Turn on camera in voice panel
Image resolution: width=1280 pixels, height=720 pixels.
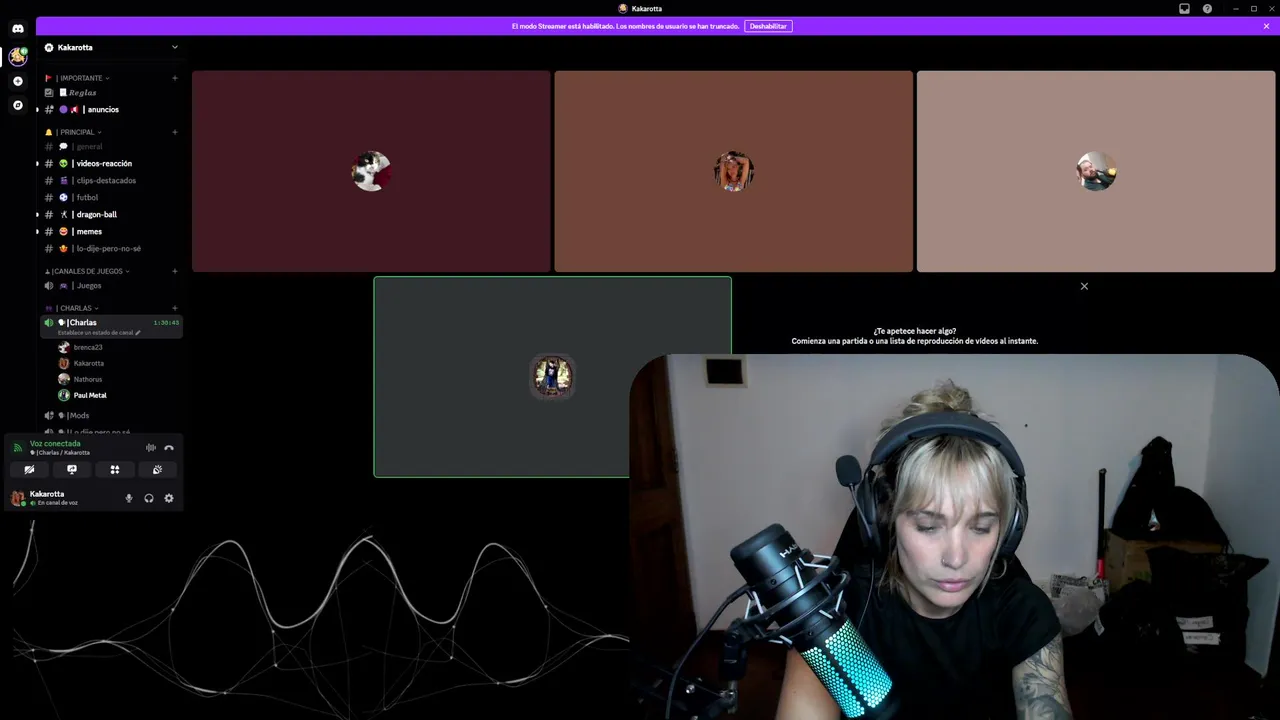29,469
